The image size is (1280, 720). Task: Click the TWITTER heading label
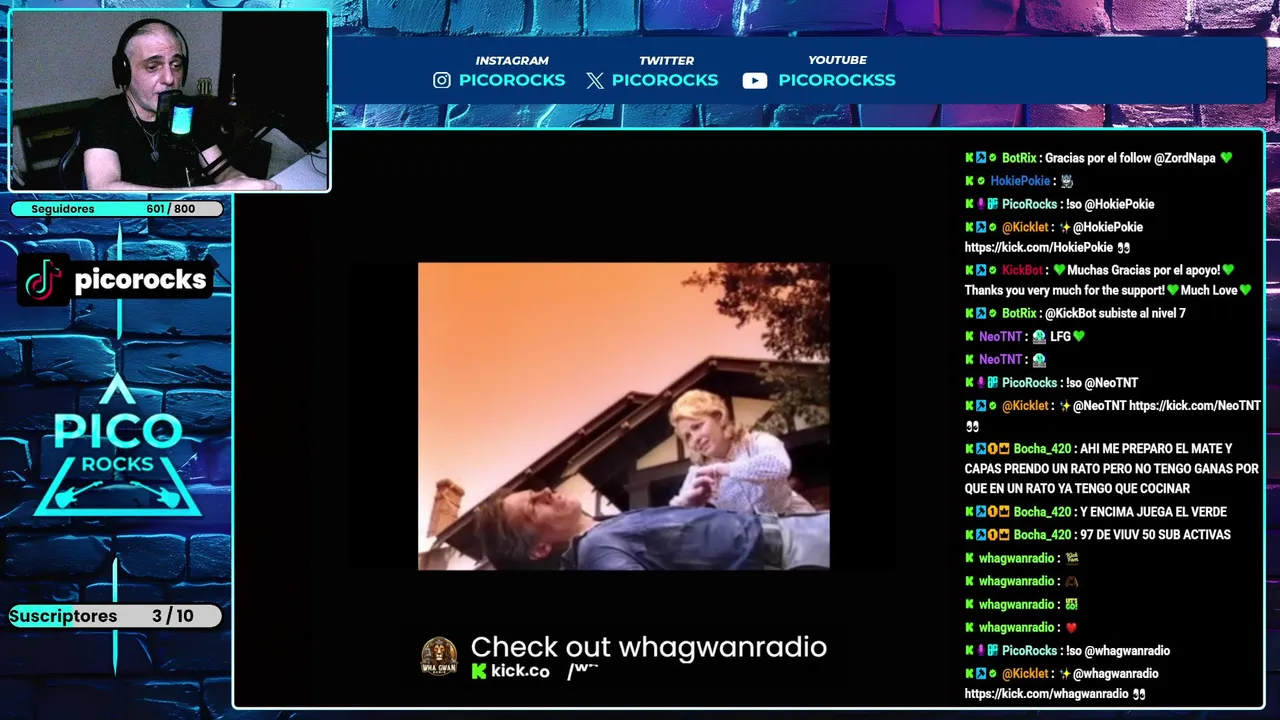(x=666, y=60)
